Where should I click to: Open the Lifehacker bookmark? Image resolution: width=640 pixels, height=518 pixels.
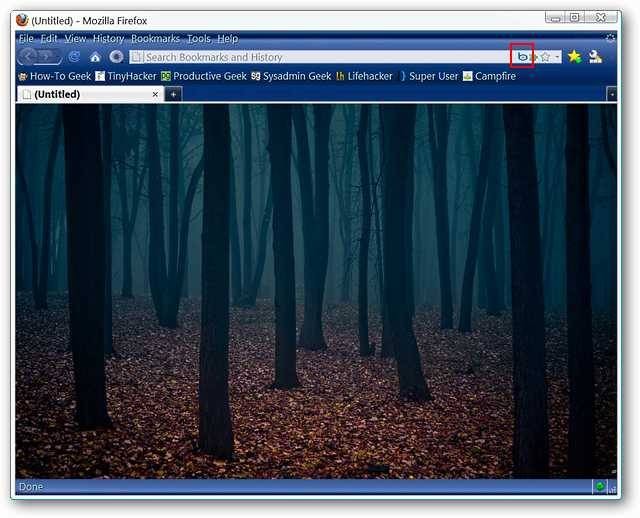(x=364, y=76)
